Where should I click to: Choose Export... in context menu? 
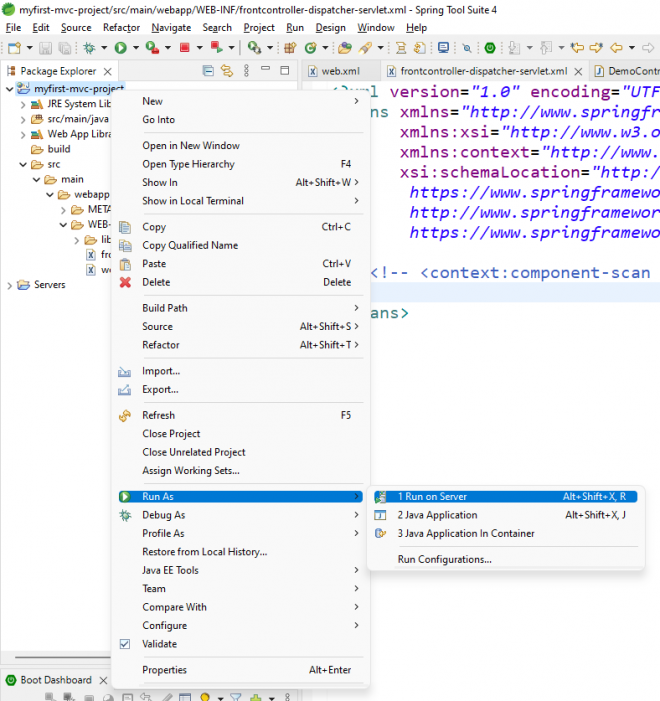(x=241, y=389)
